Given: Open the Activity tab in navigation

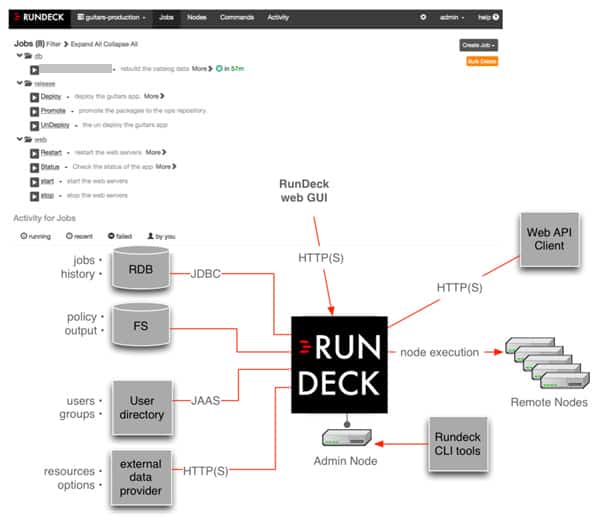Looking at the screenshot, I should pos(278,17).
